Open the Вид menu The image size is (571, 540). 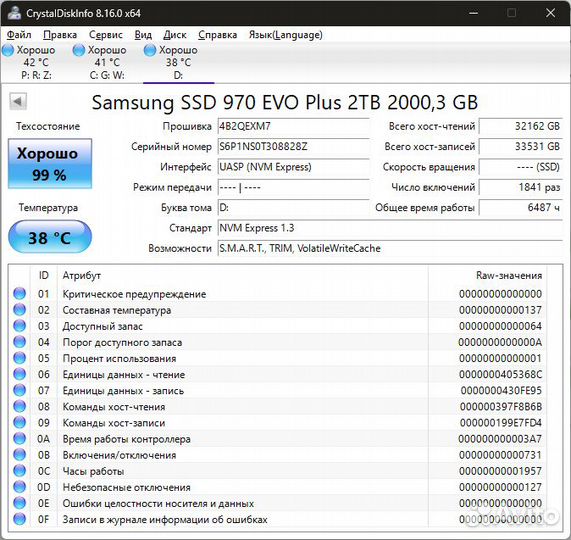coord(143,35)
